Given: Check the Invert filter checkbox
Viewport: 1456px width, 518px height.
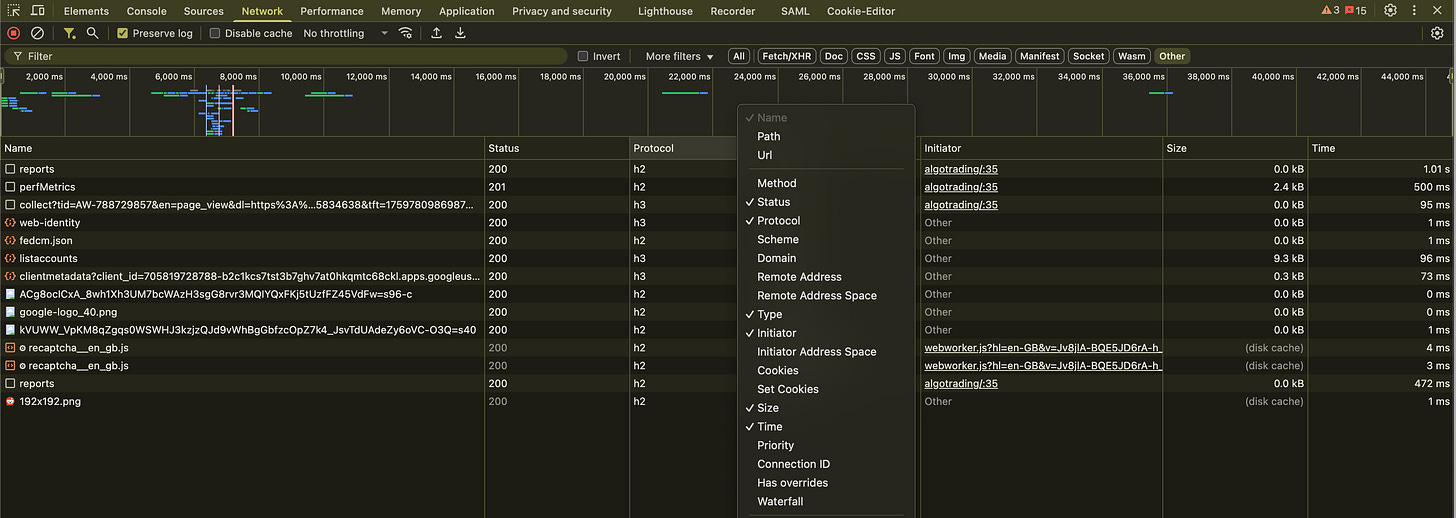Looking at the screenshot, I should pyautogui.click(x=583, y=57).
